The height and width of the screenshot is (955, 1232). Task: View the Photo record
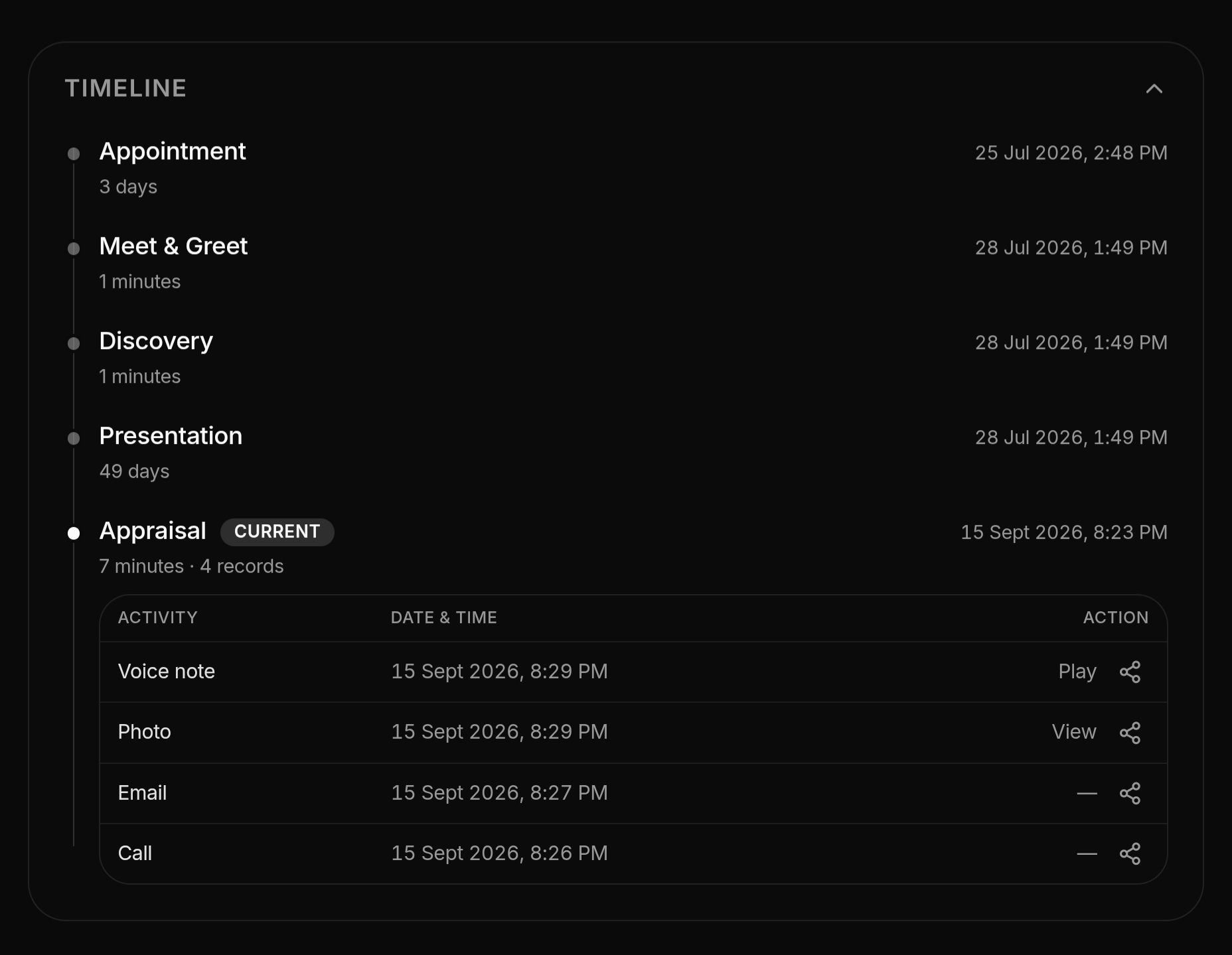point(1073,732)
